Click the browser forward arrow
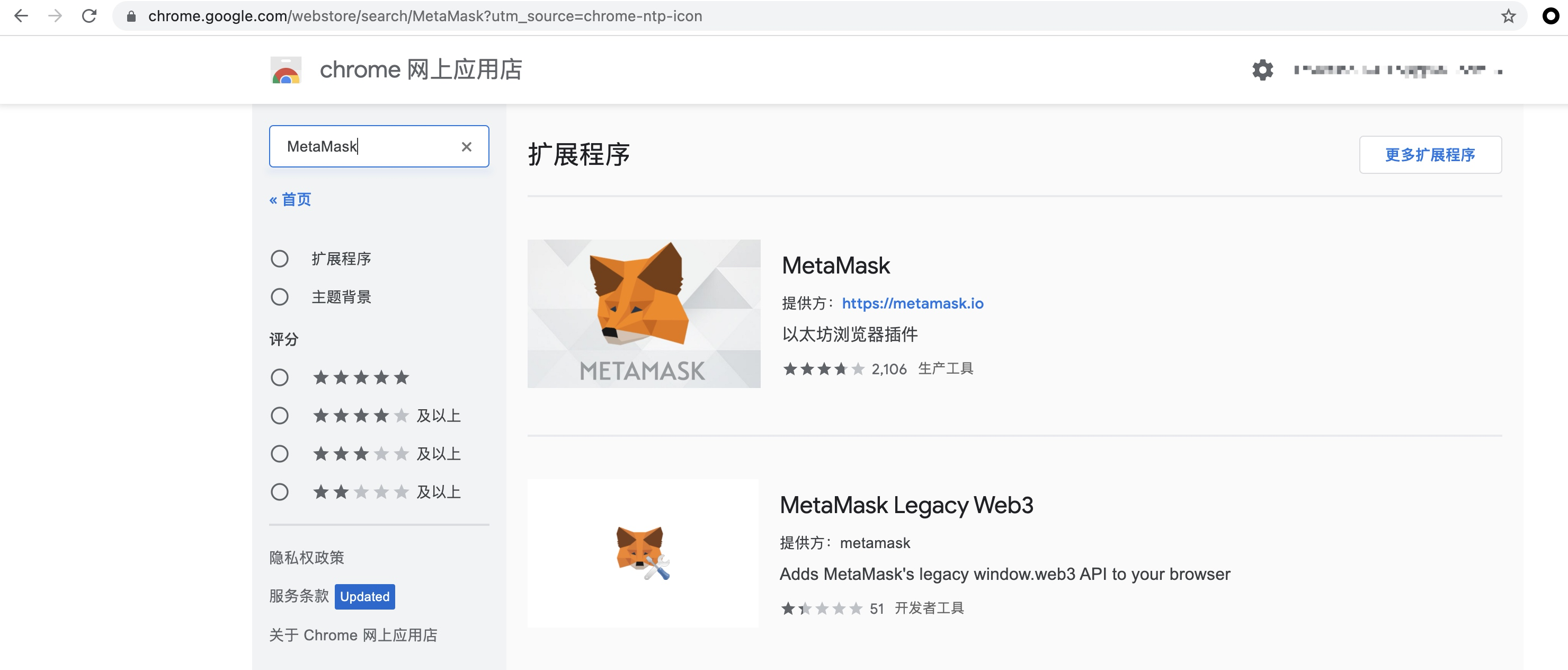The height and width of the screenshot is (670, 1568). pos(56,16)
